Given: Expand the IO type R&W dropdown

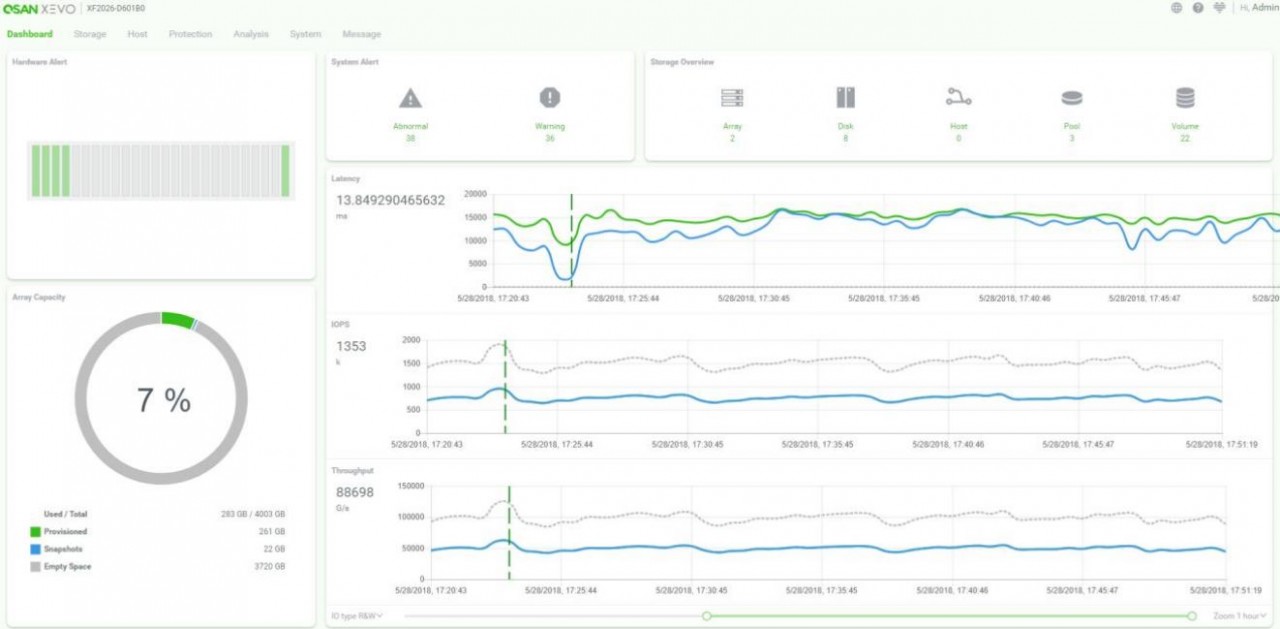Looking at the screenshot, I should pos(357,616).
